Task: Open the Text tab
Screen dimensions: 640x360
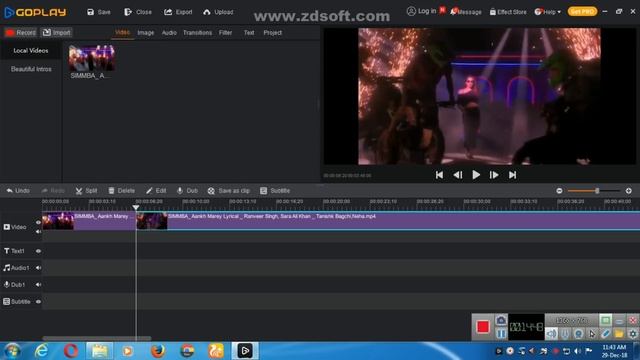Action: click(x=249, y=33)
